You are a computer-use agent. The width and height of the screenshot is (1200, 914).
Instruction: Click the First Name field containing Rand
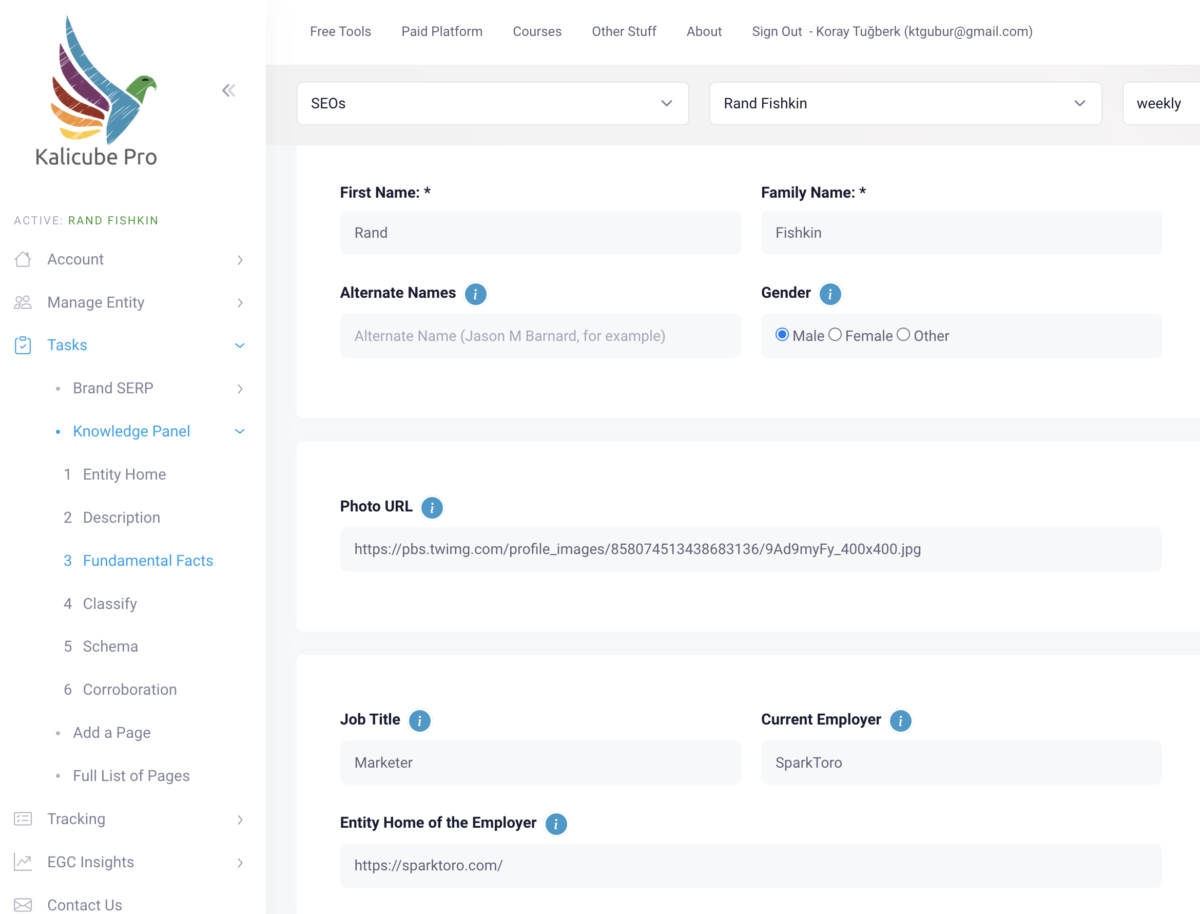tap(540, 232)
